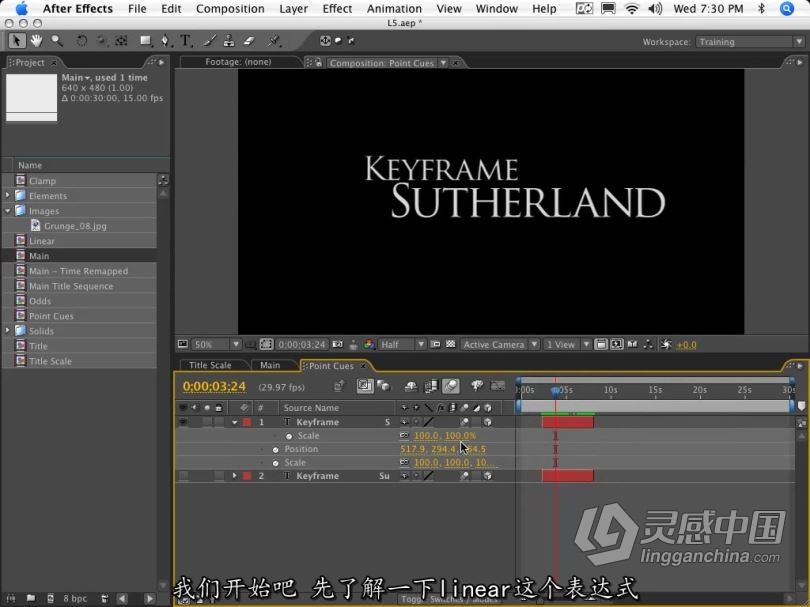Viewport: 810px width, 607px height.
Task: Click the Comp Flowchart icon in viewer
Action: coord(648,345)
